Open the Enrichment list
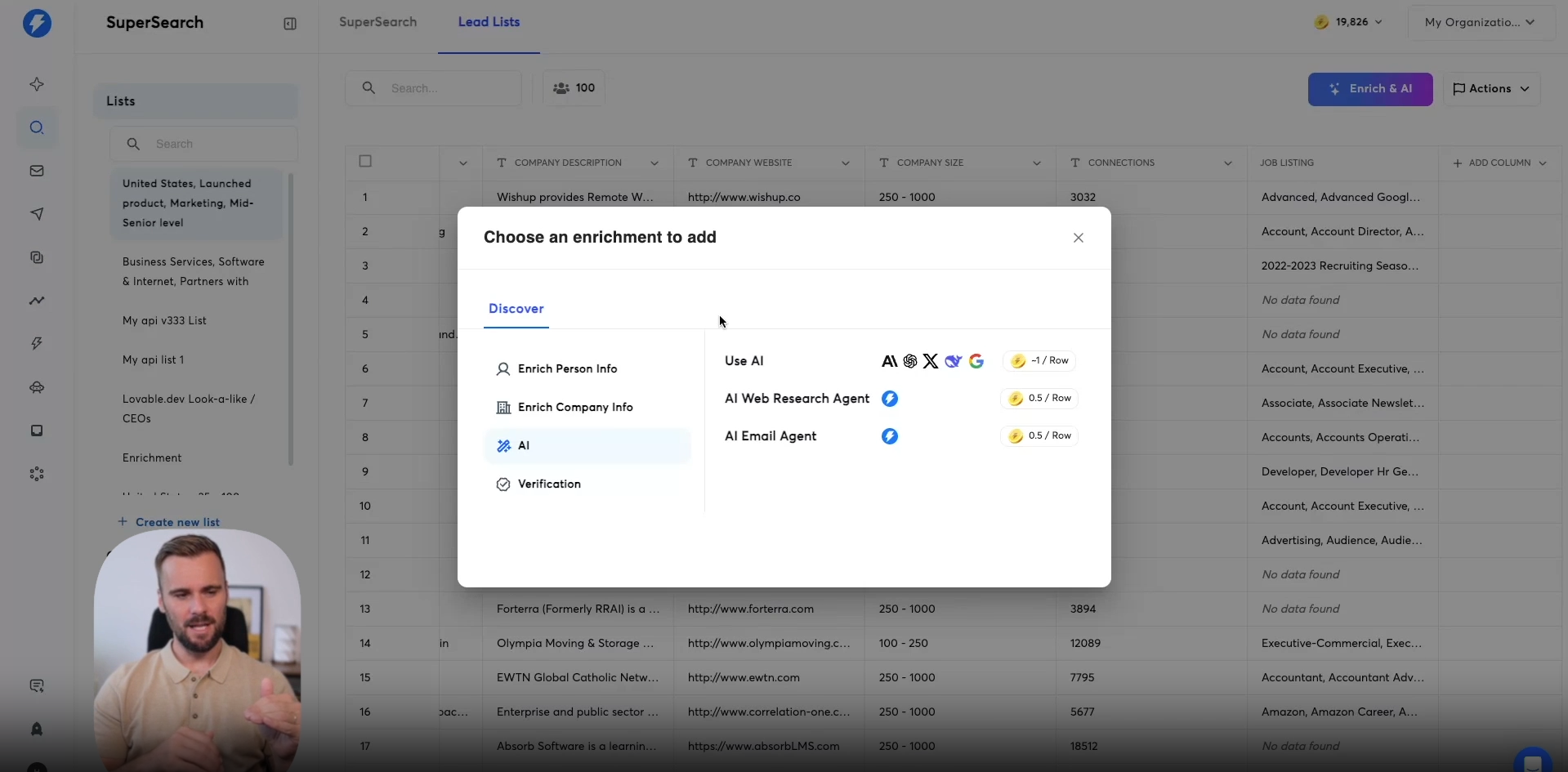The height and width of the screenshot is (772, 1568). click(x=196, y=457)
